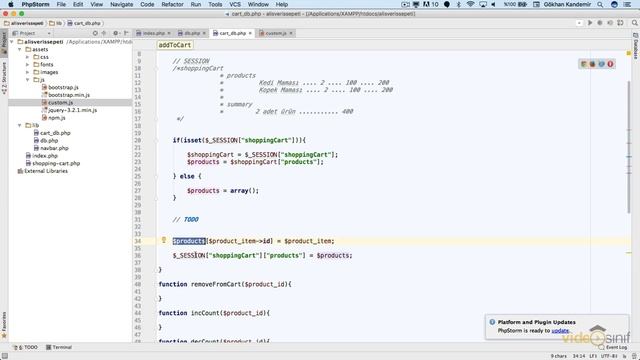Click yellow inspection status indicator
Image resolution: width=640 pixels, height=360 pixels.
[629, 53]
